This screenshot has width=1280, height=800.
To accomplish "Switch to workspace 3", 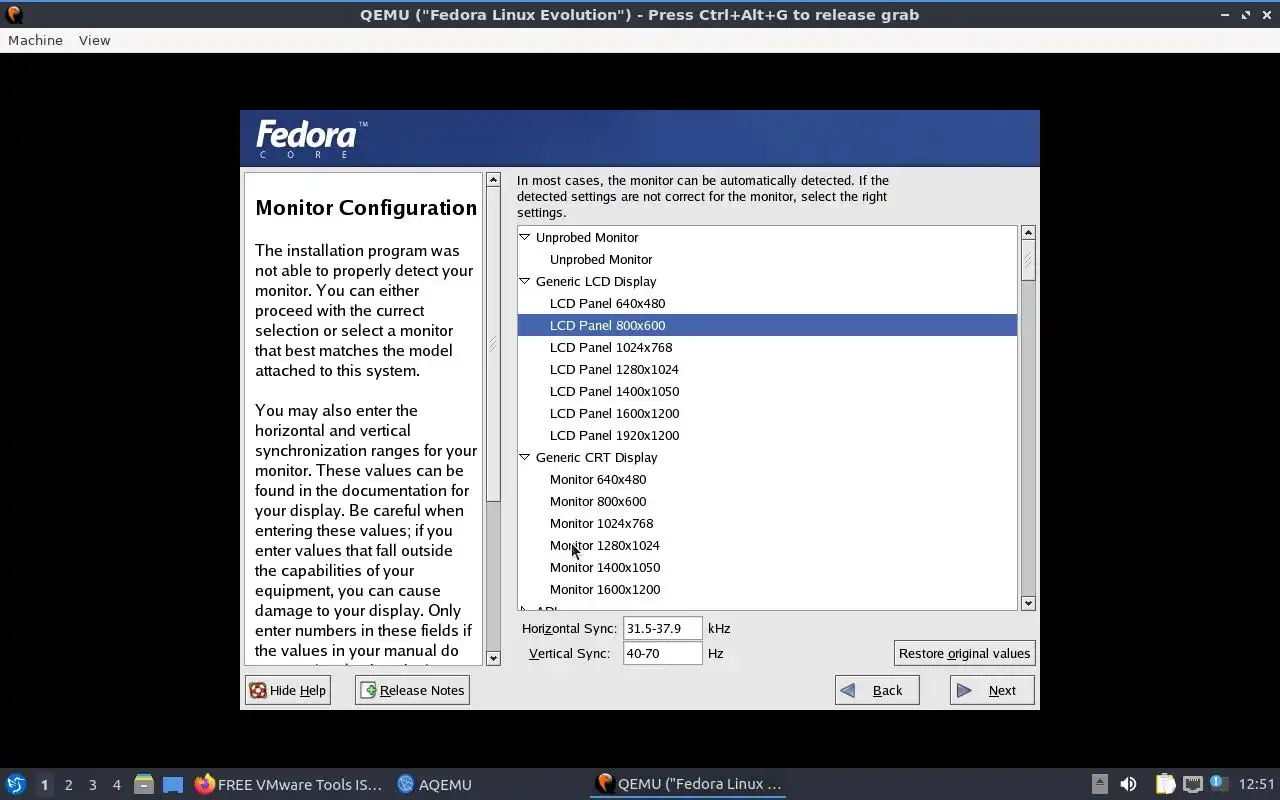I will point(92,785).
